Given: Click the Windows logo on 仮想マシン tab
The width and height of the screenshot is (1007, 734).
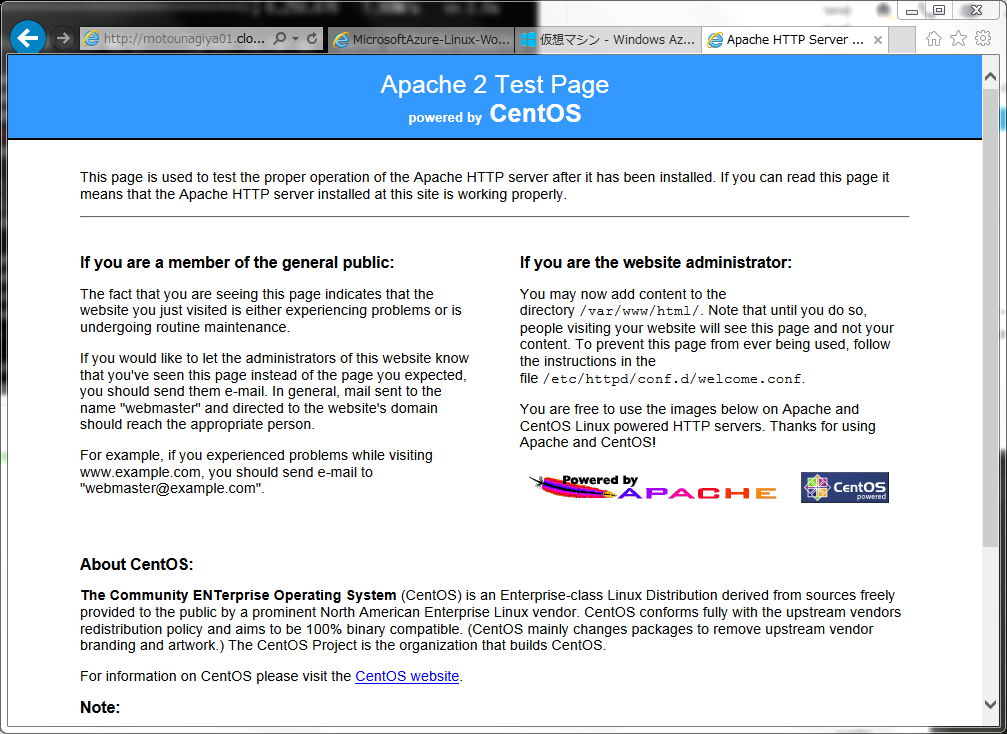Looking at the screenshot, I should (x=528, y=40).
